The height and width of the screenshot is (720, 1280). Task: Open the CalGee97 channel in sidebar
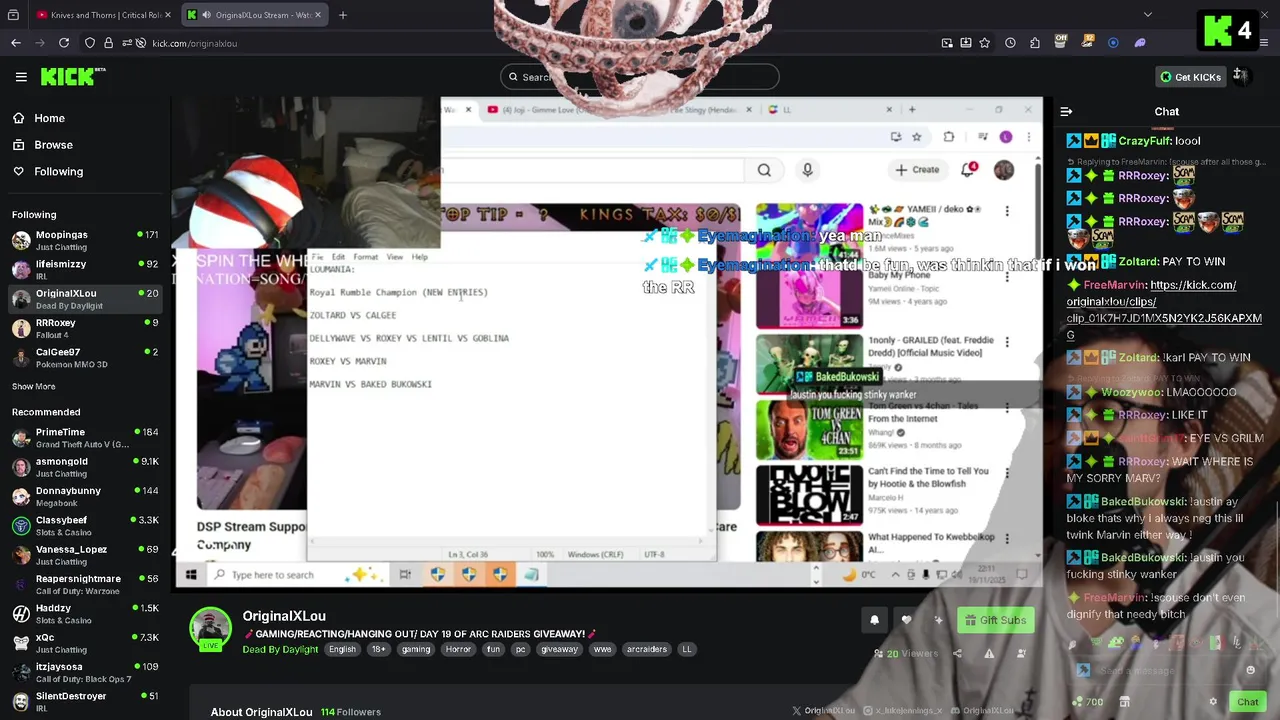(85, 357)
